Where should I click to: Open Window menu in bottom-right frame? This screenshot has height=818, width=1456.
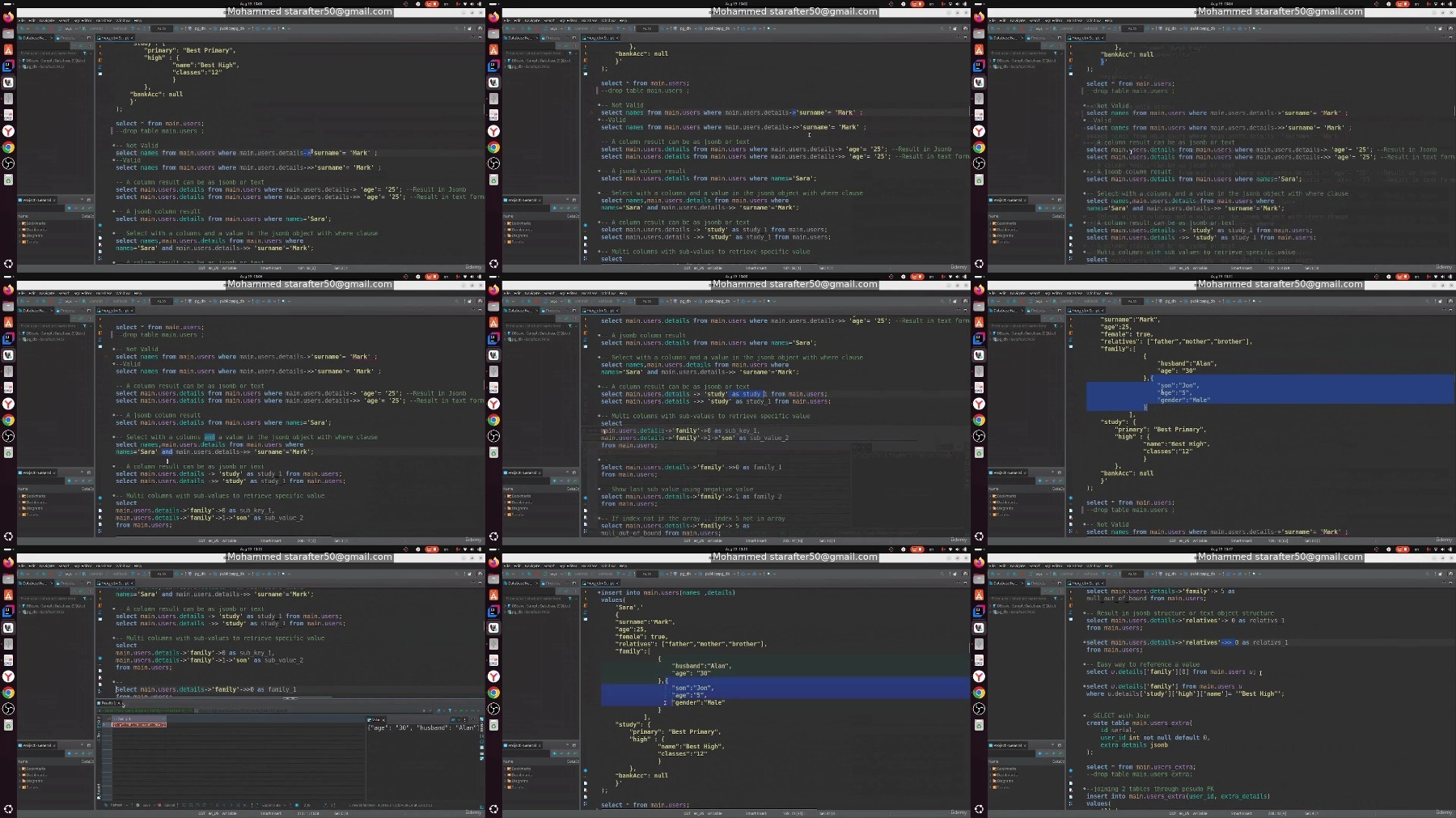click(x=1093, y=566)
